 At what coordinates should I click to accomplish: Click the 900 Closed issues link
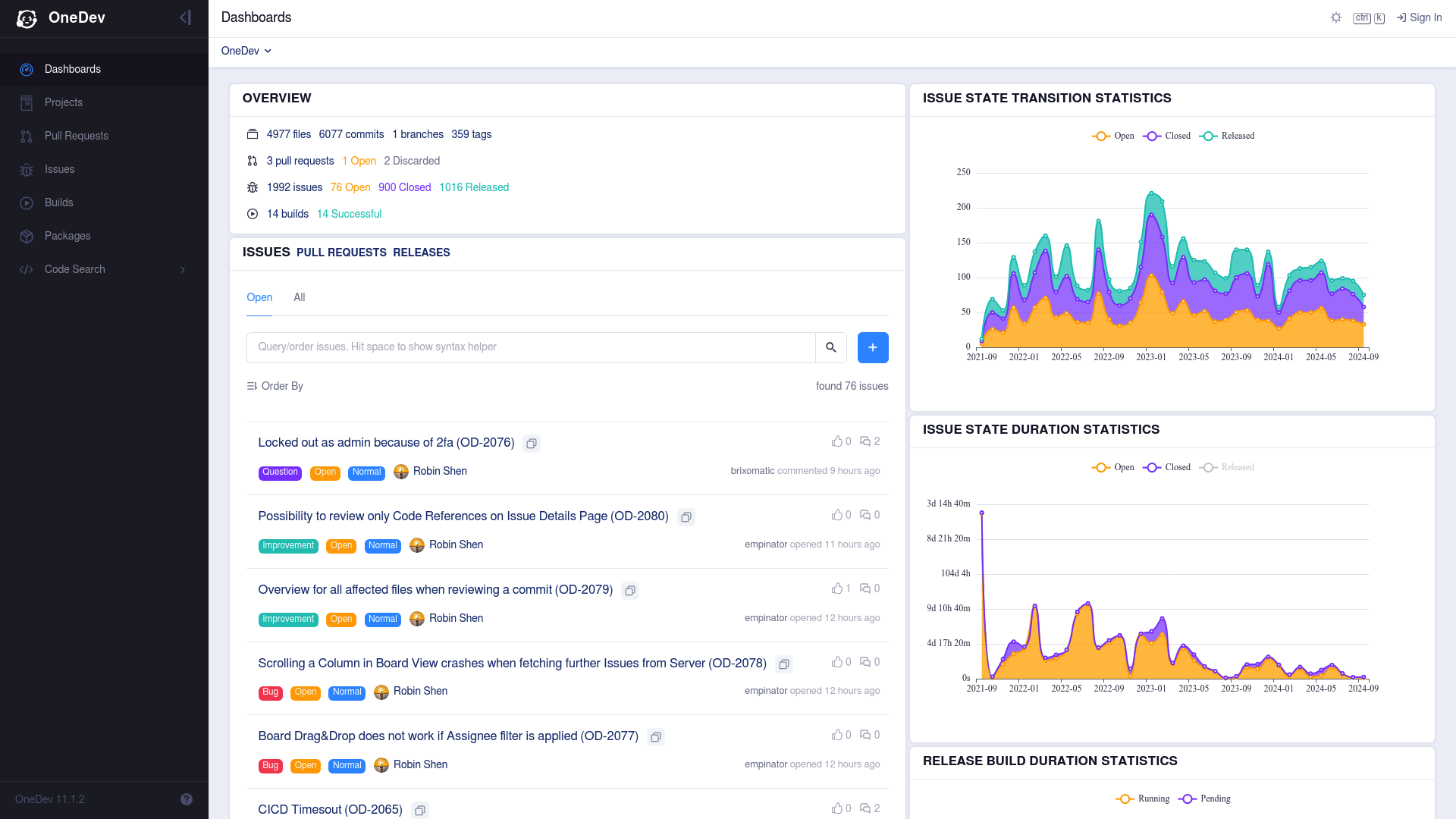(x=404, y=187)
